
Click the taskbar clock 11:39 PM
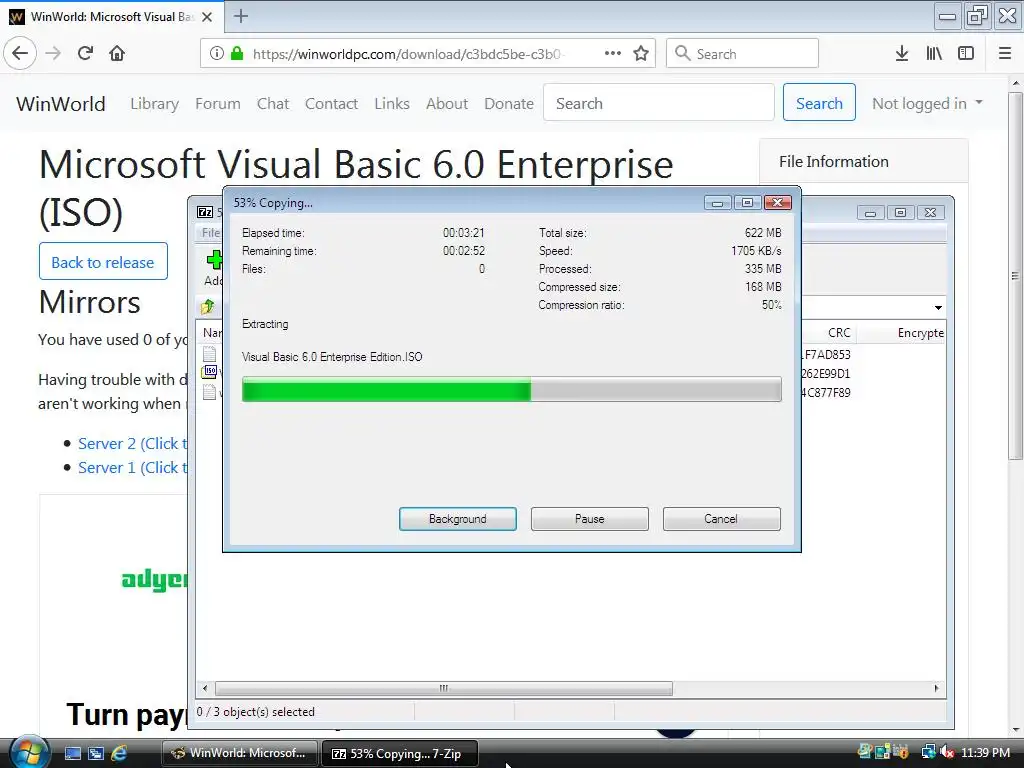click(x=985, y=752)
